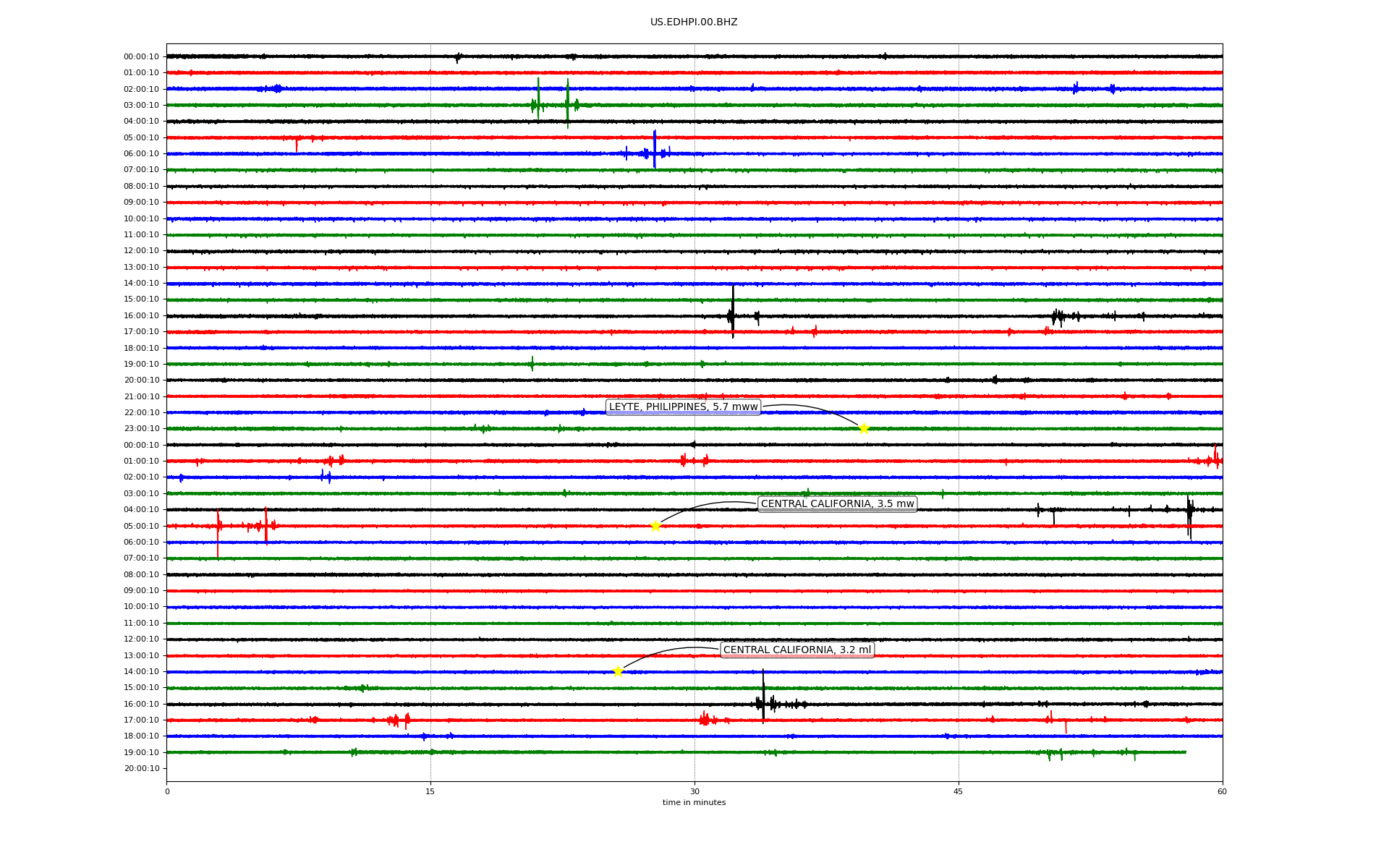Viewport: 1389px width, 868px height.
Task: Click the first 00:00:10 row label
Action: (x=141, y=56)
